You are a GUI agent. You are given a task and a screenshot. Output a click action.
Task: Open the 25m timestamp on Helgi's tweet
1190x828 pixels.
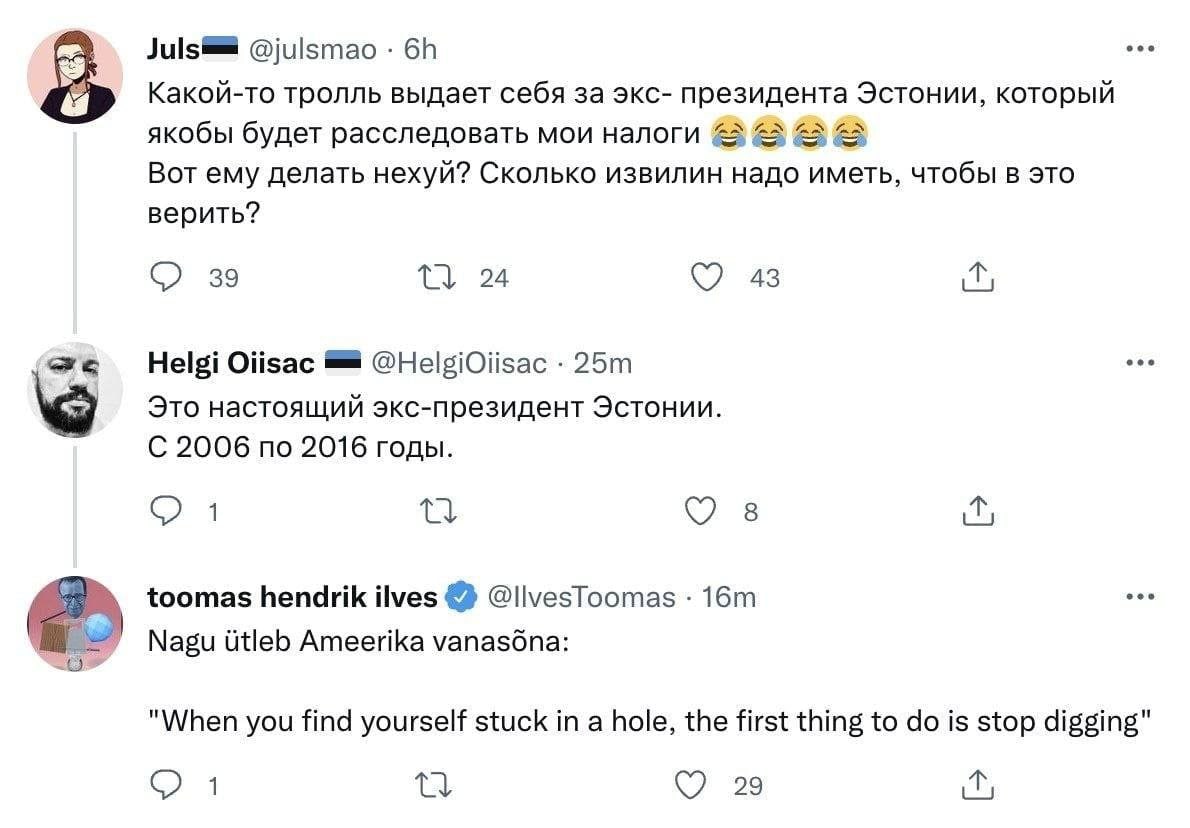click(603, 363)
